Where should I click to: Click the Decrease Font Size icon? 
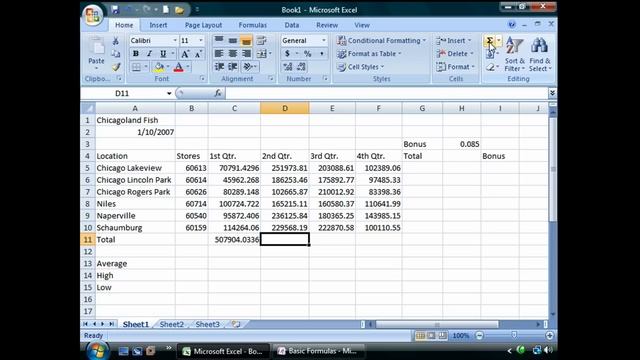coord(198,54)
